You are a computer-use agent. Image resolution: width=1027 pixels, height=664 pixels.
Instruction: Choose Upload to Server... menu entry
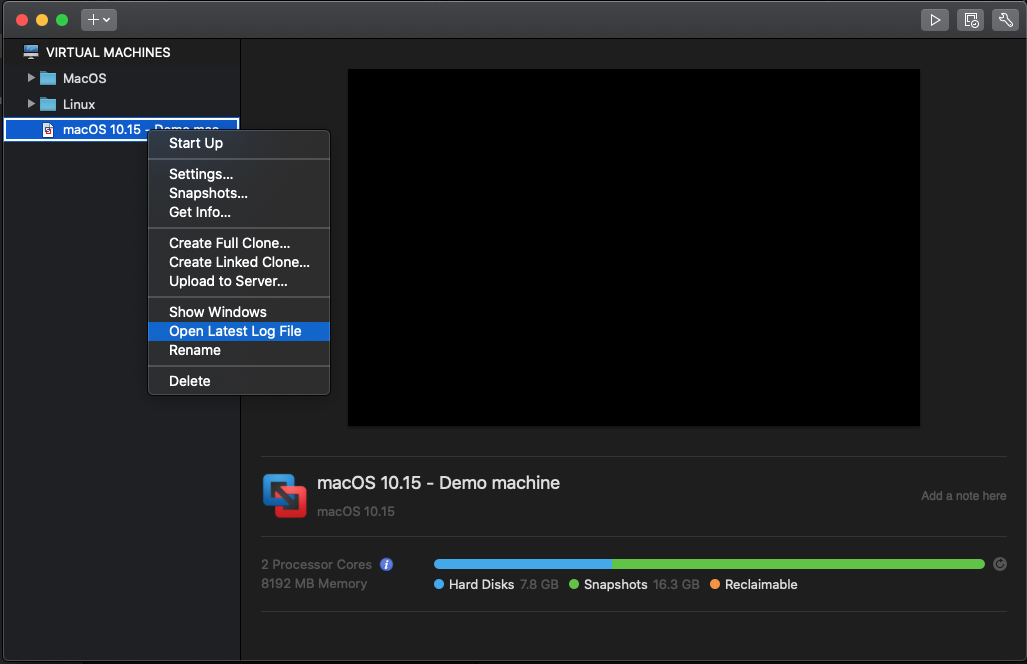click(239, 281)
